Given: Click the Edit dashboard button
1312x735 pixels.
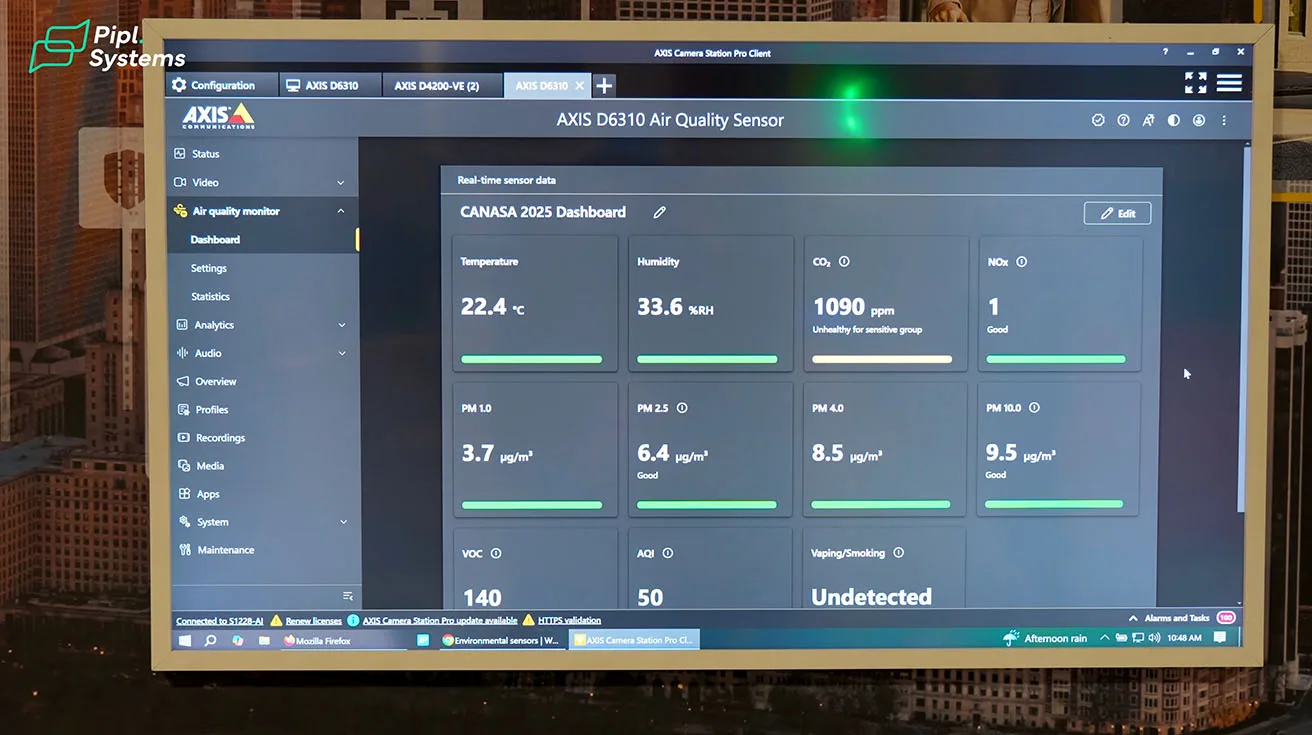Looking at the screenshot, I should (x=1117, y=213).
